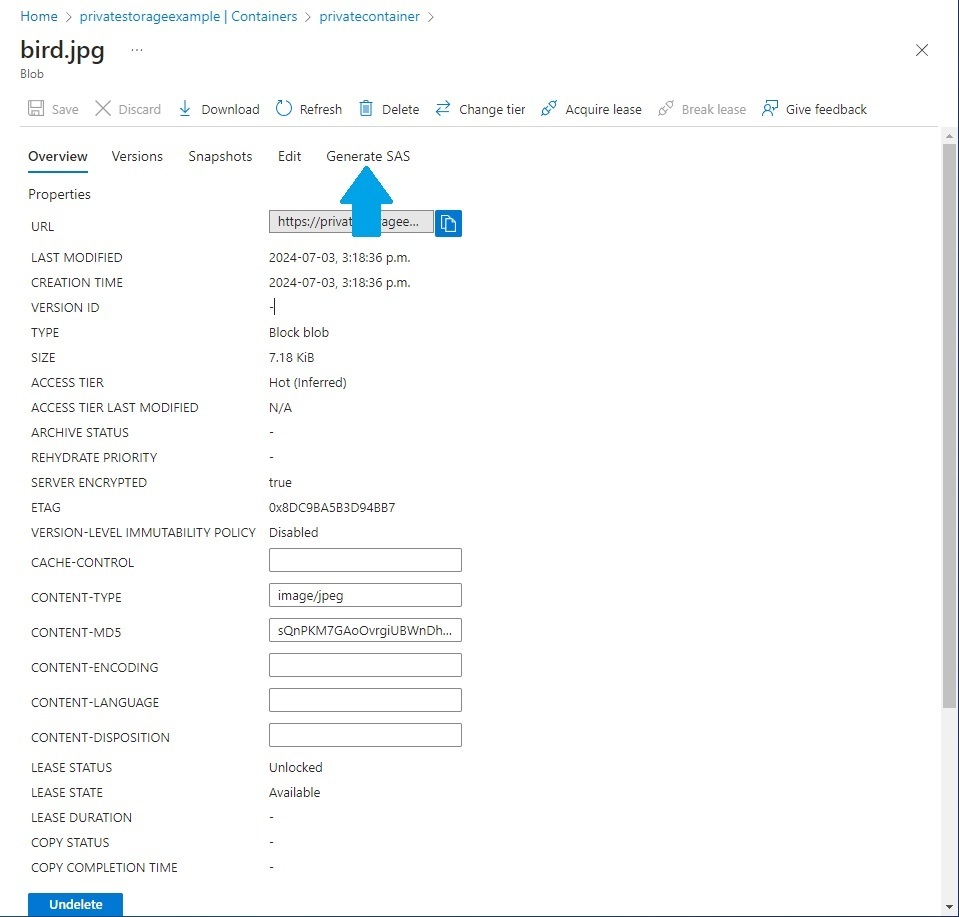959x917 pixels.
Task: Click the Cache-Control input field
Action: (364, 560)
